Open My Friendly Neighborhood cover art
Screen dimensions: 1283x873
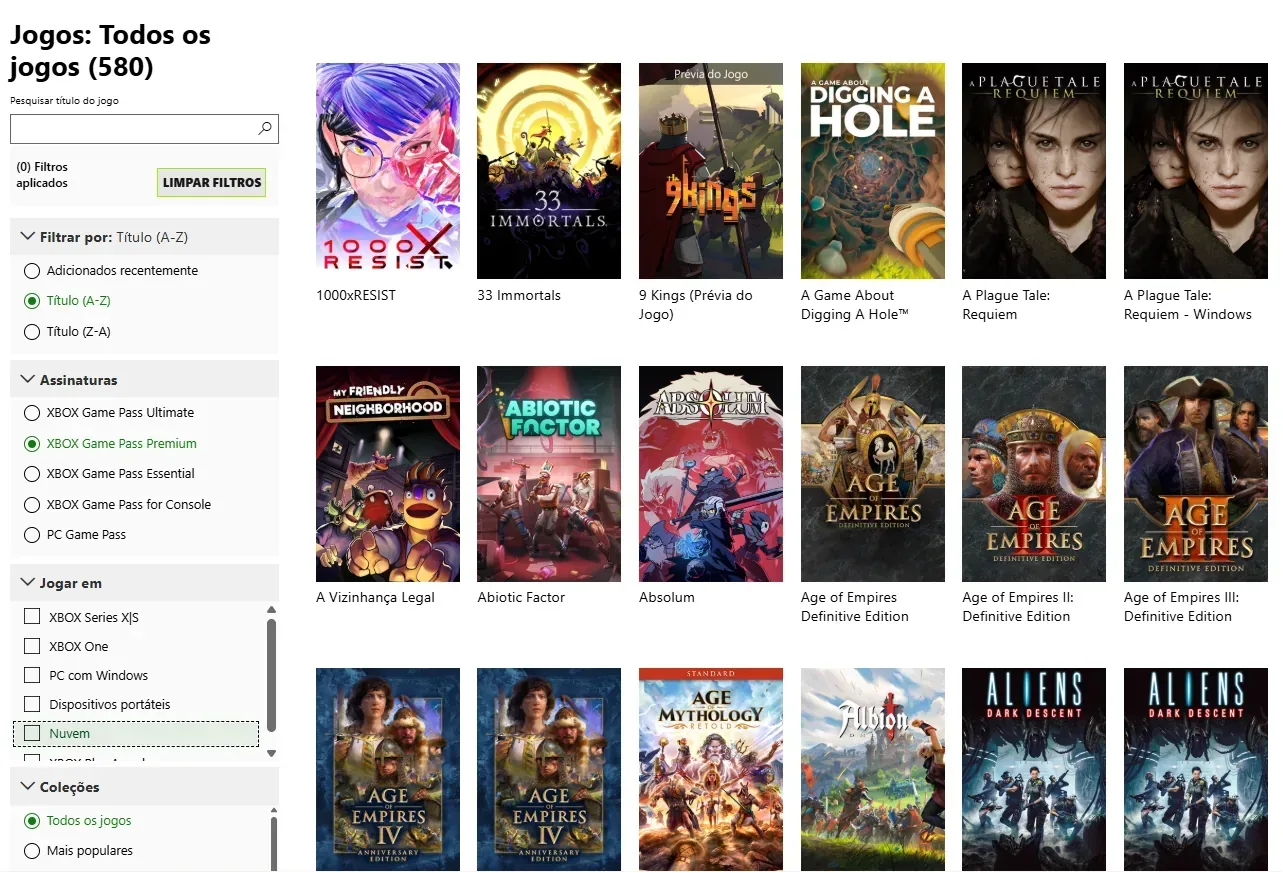click(388, 474)
